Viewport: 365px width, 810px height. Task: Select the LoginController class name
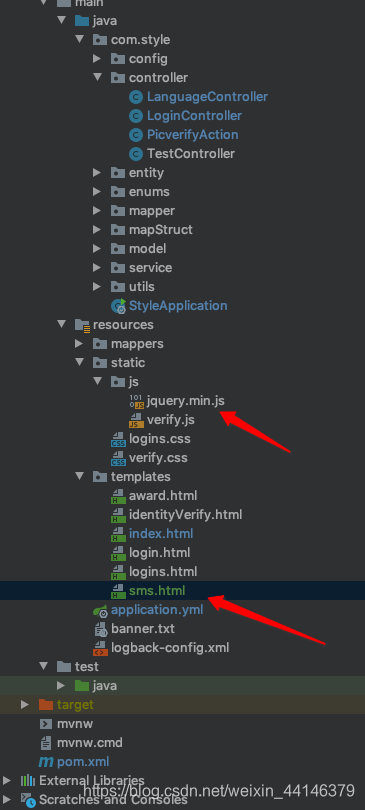(x=194, y=116)
